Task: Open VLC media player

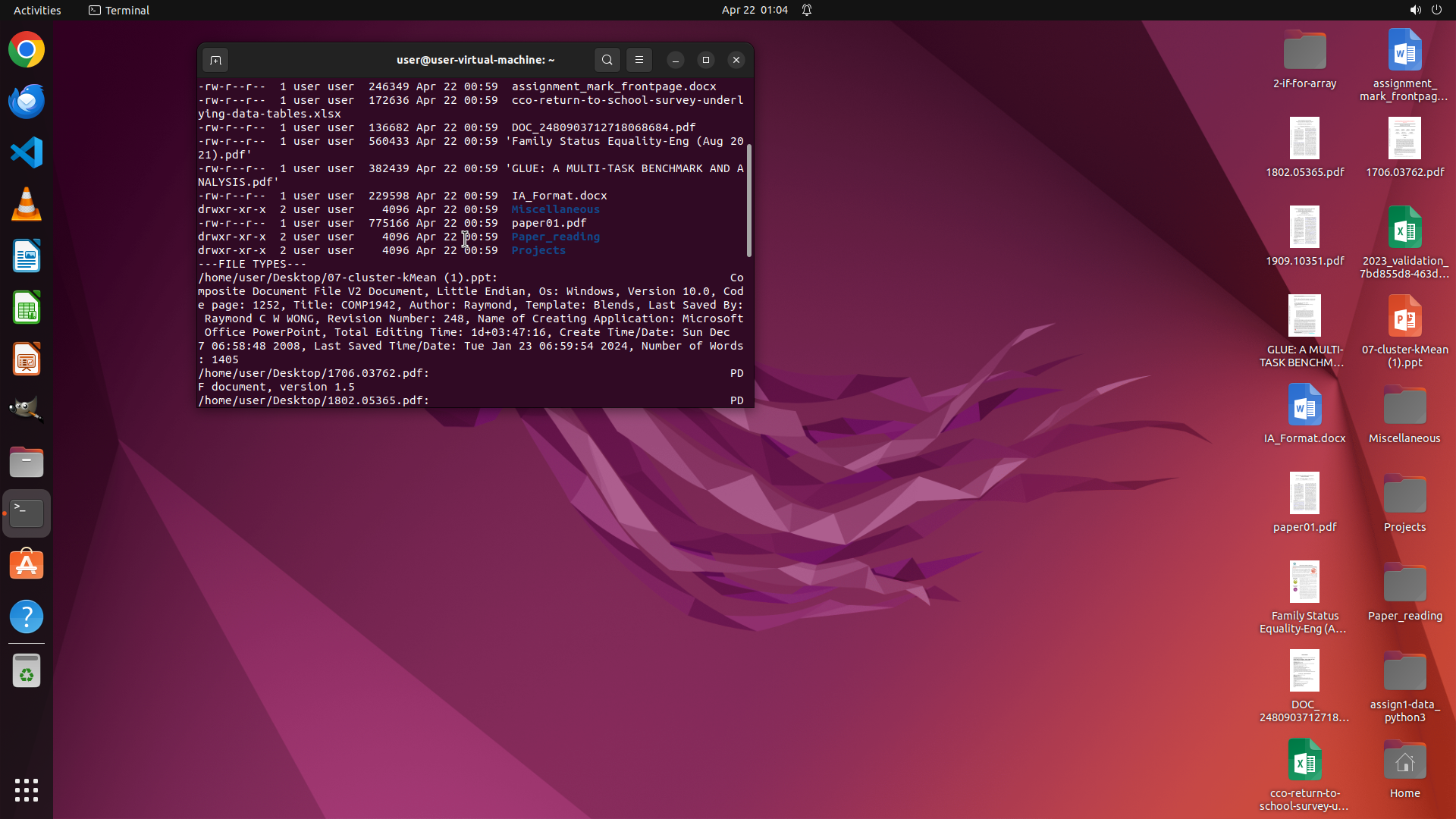Action: pyautogui.click(x=27, y=205)
